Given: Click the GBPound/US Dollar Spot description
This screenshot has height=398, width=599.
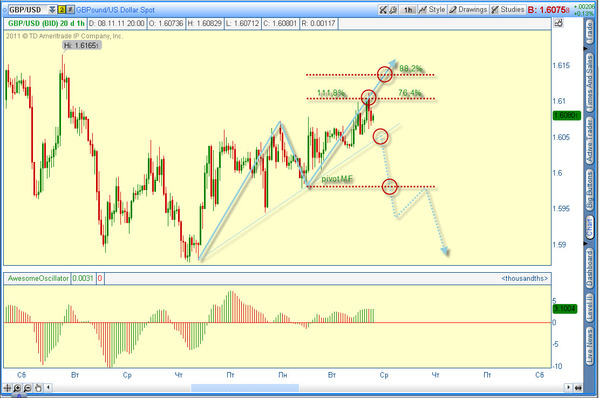Looking at the screenshot, I should (115, 10).
